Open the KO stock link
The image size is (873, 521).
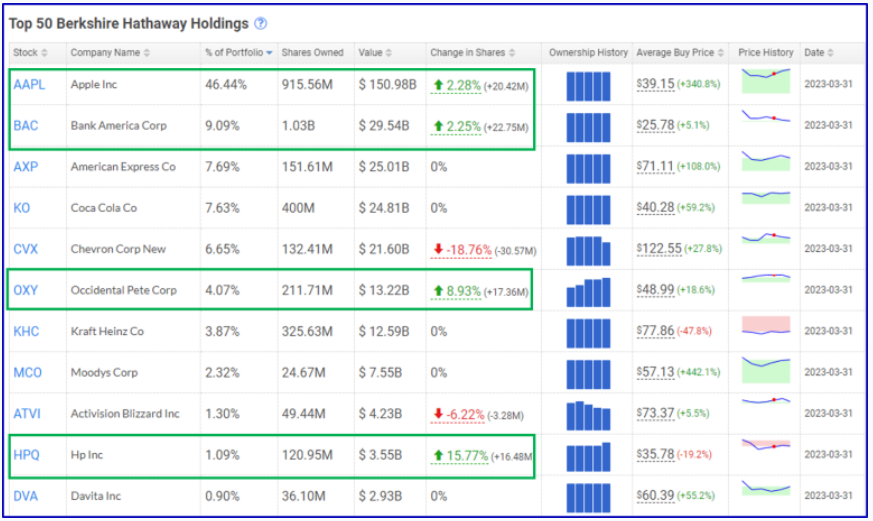(x=22, y=208)
